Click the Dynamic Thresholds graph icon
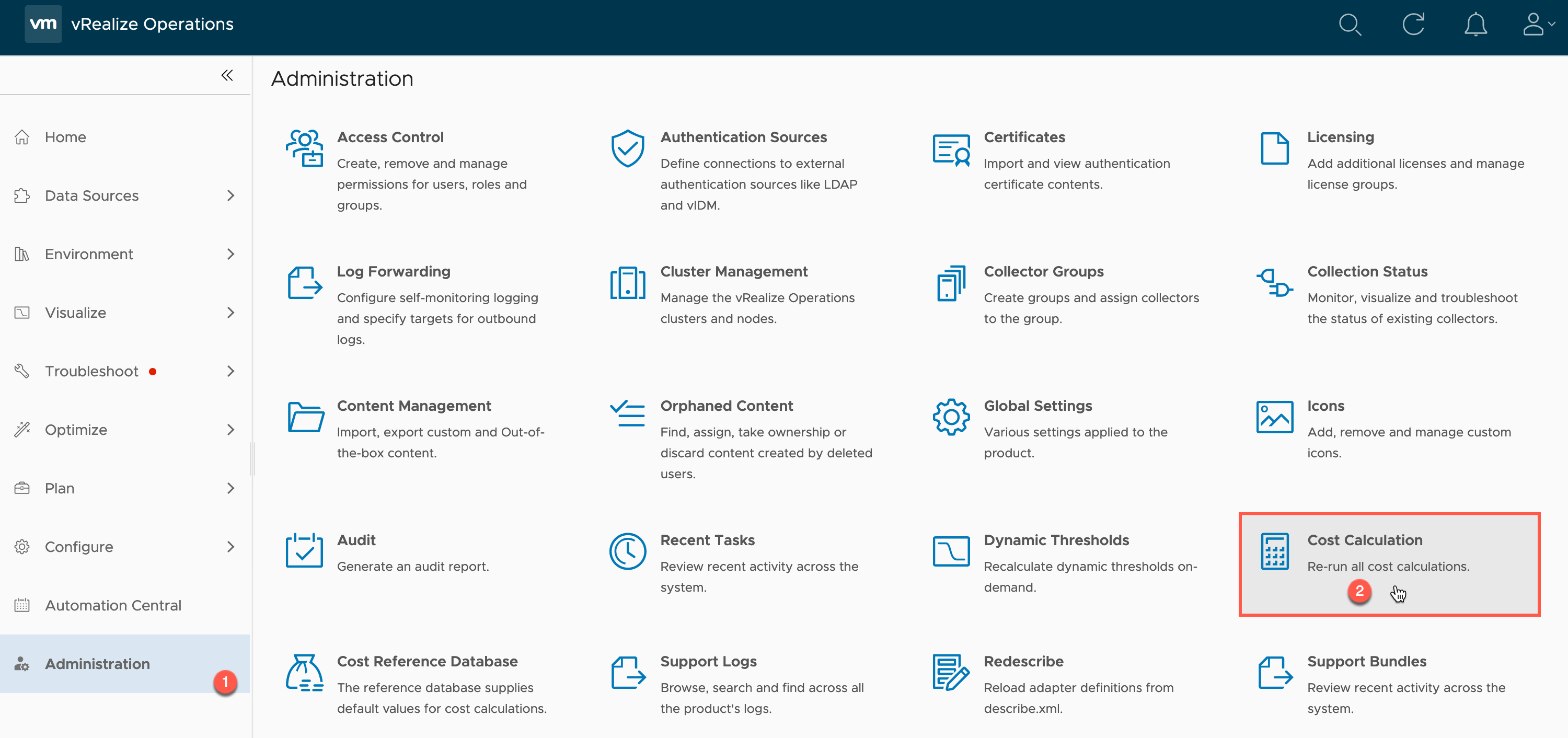Screen dimensions: 1568x738 click(x=951, y=552)
